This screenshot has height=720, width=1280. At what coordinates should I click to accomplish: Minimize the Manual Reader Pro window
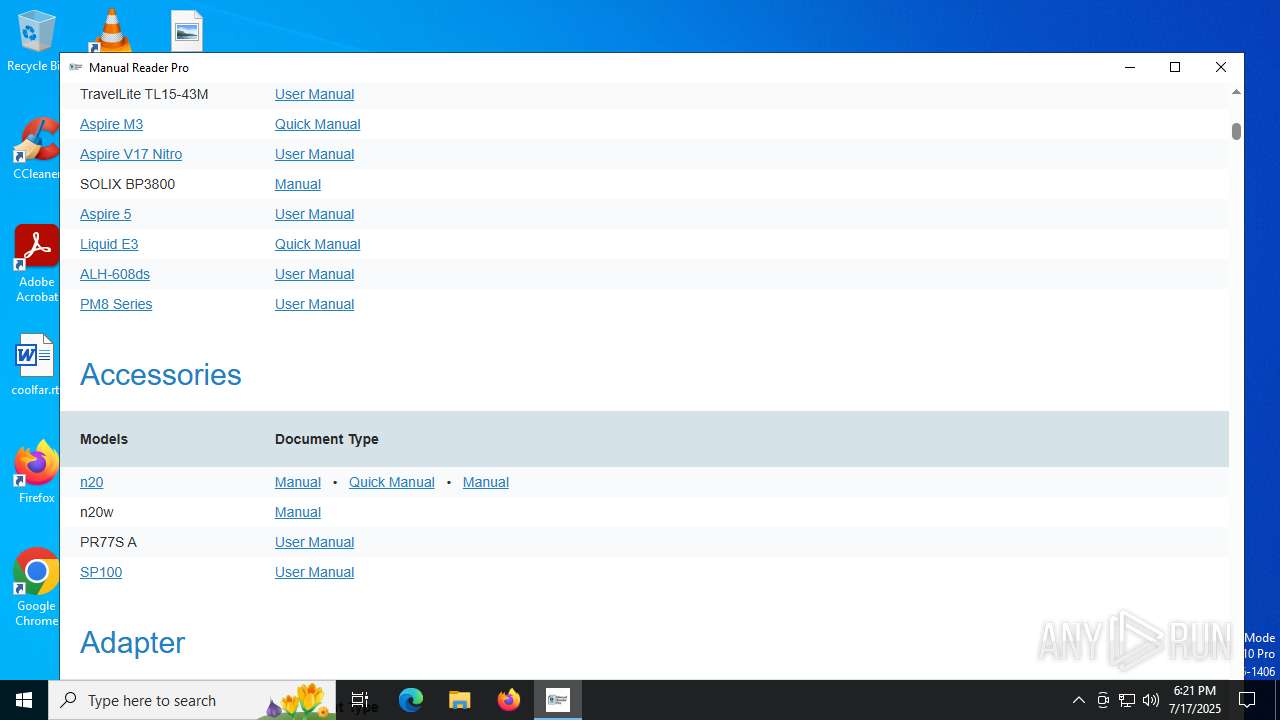(1129, 67)
